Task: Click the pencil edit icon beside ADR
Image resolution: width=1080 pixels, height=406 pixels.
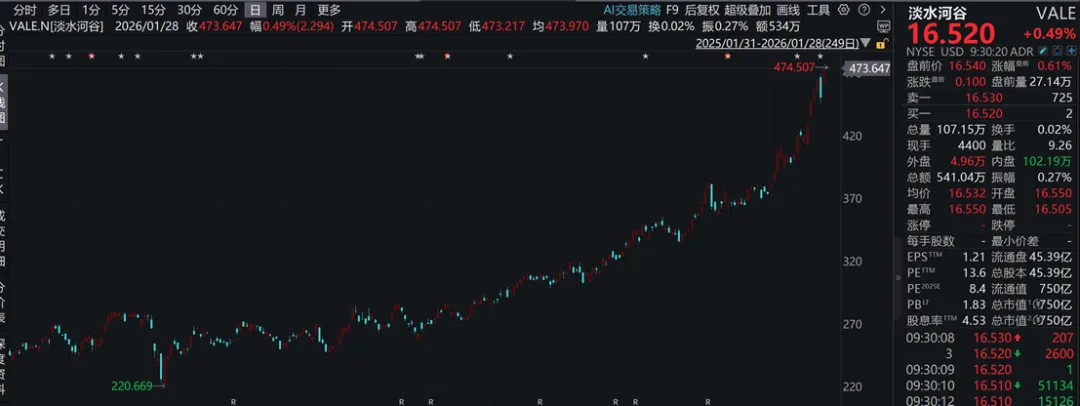Action: click(x=1043, y=51)
